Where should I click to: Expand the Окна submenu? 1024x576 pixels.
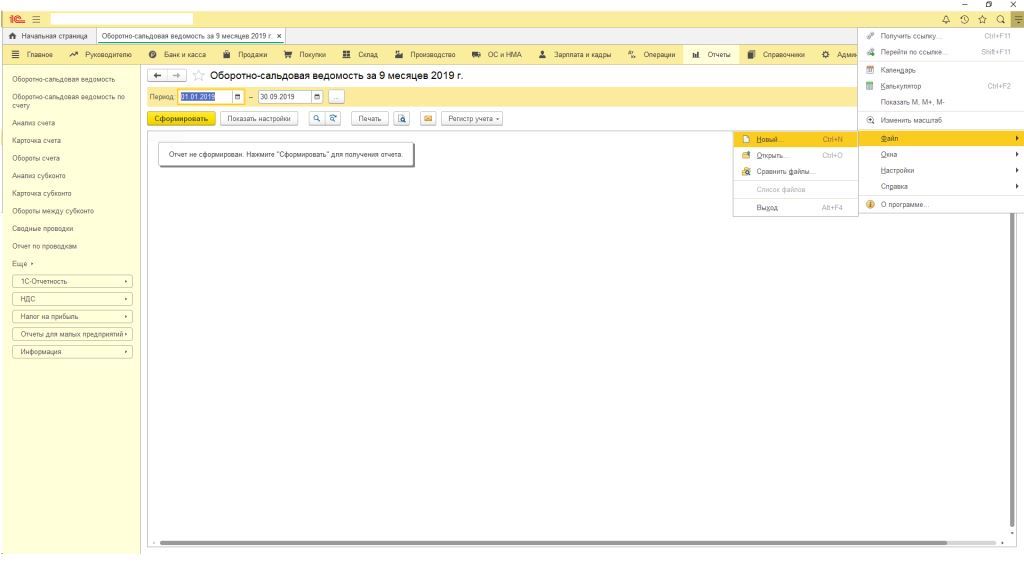(941, 155)
